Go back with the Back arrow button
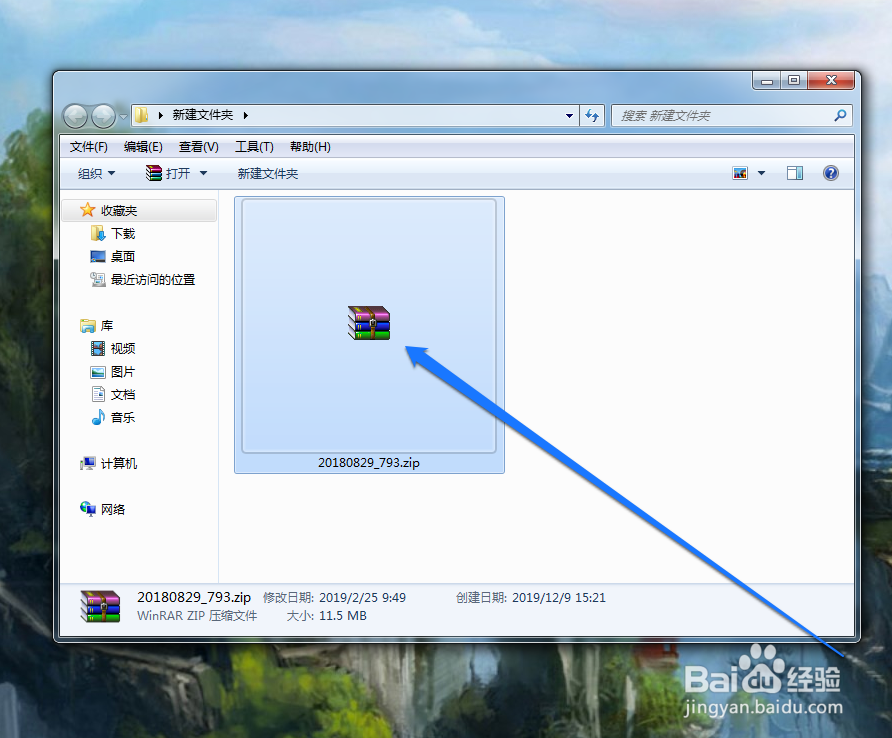Screen dimensions: 892x738 tap(75, 116)
